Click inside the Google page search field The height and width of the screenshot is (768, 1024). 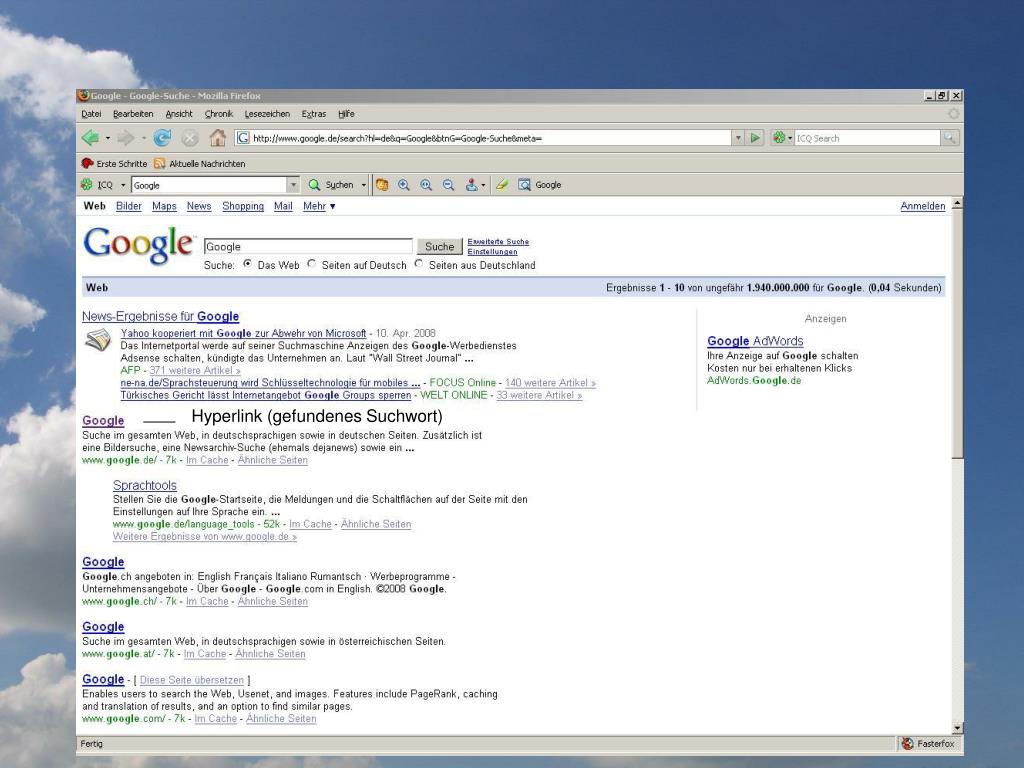308,246
